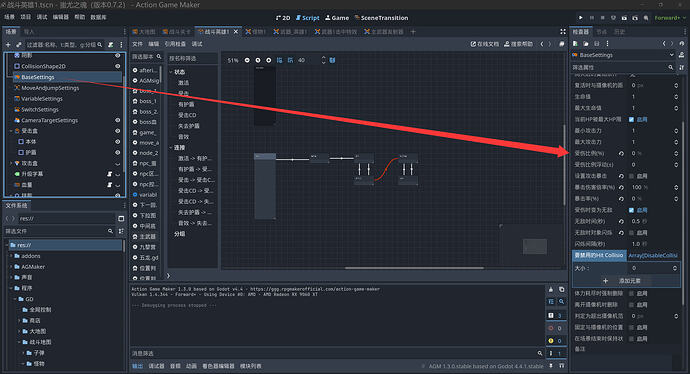The width and height of the screenshot is (690, 374).
Task: Open the SceneTransition workspace
Action: [x=381, y=18]
